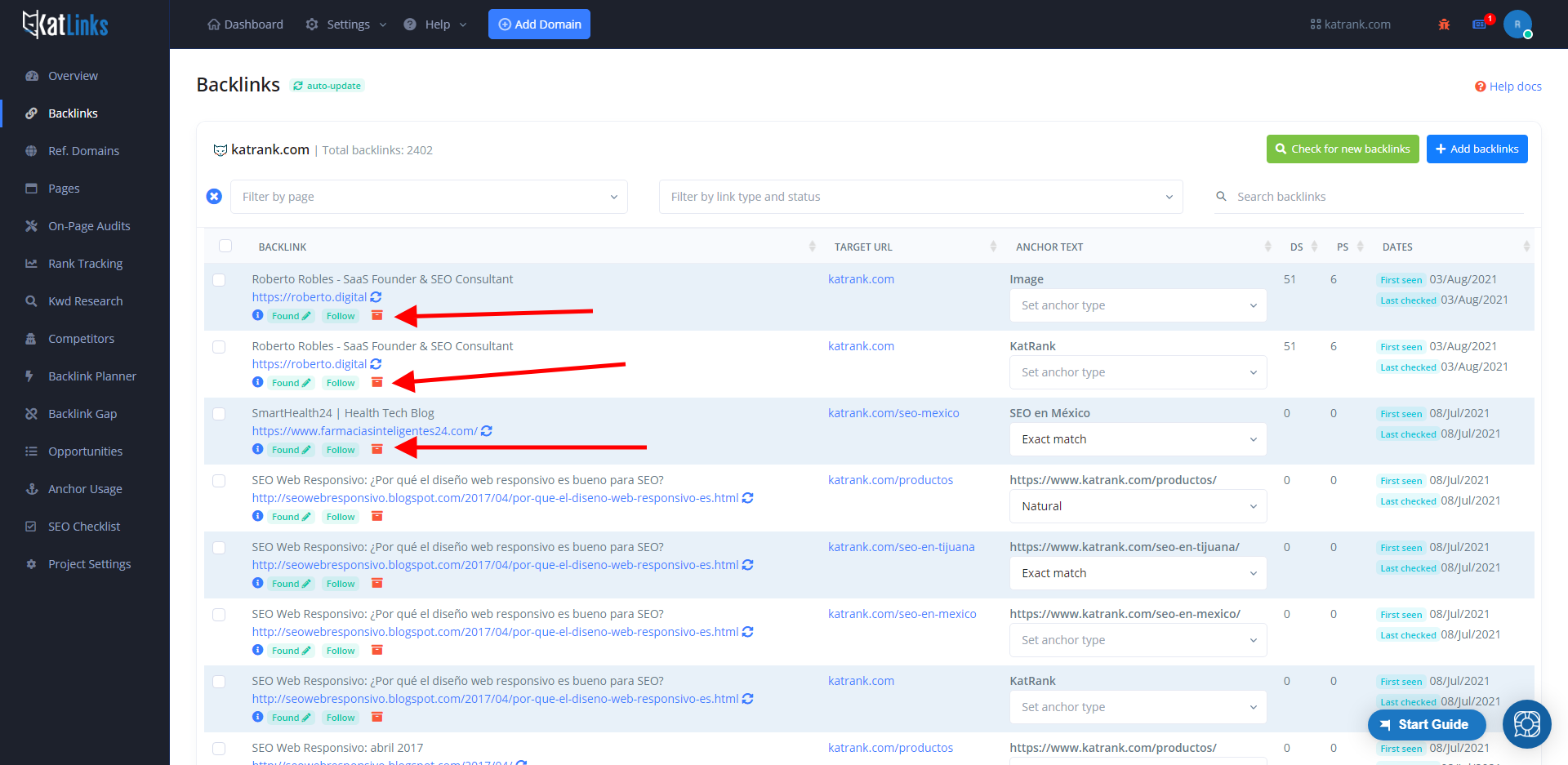The image size is (1568, 765).
Task: Refresh backlink targeting katrank.com/seo-en-mexico
Action: point(748,632)
